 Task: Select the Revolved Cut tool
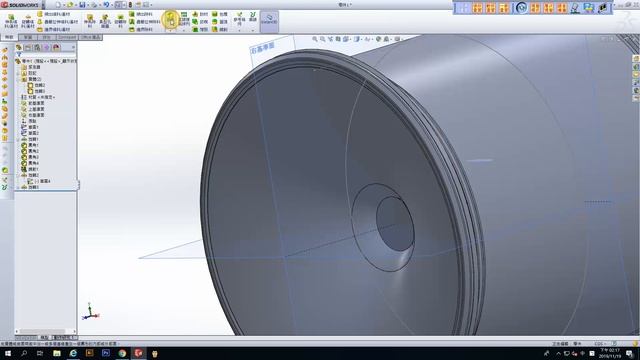pos(120,21)
